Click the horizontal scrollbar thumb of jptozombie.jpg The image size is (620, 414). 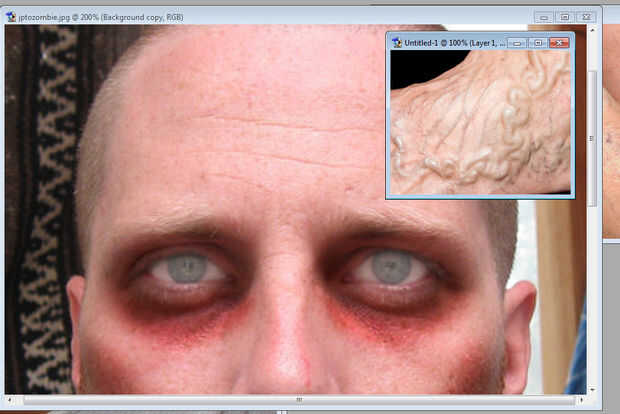point(299,400)
